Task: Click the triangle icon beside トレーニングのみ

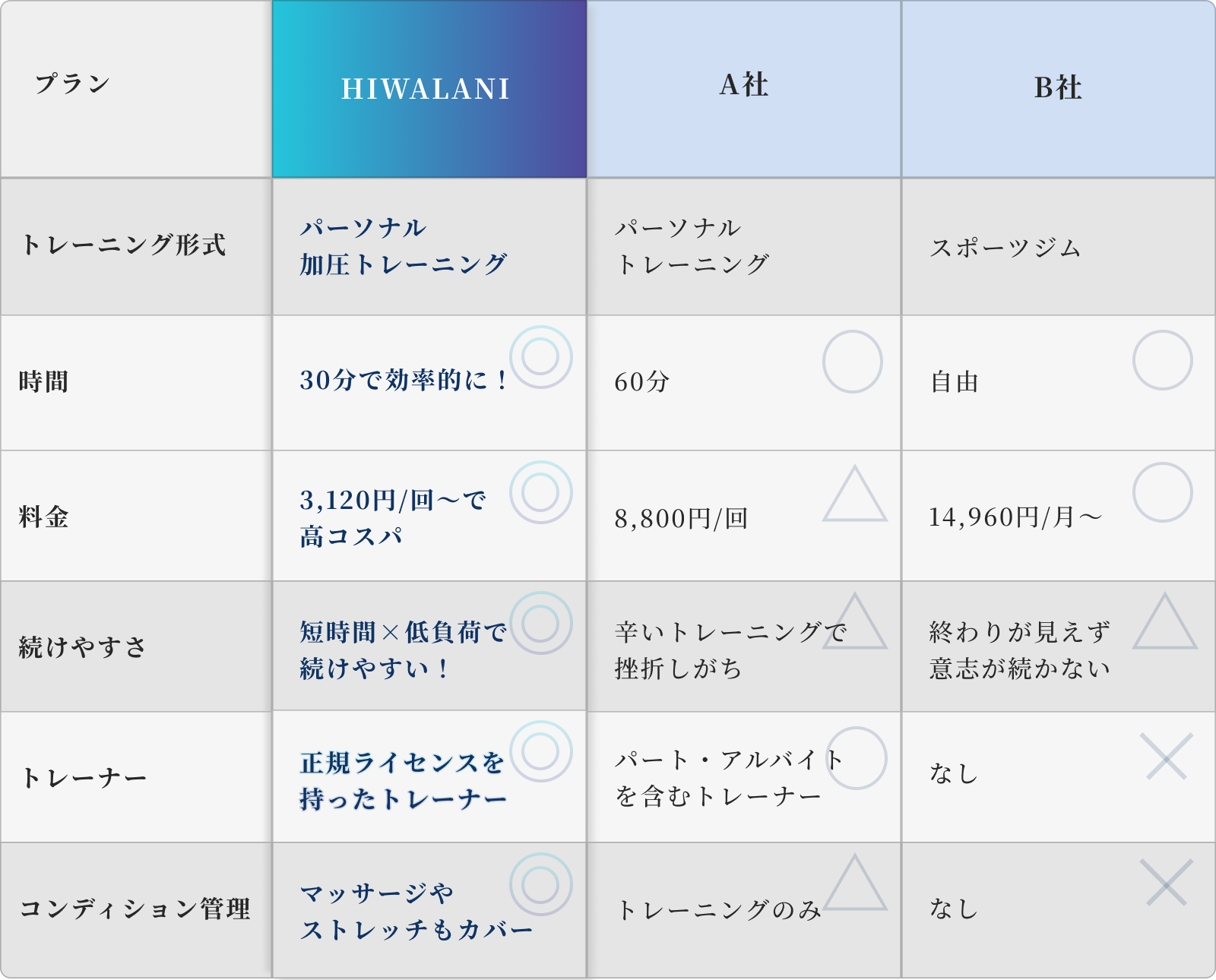Action: pyautogui.click(x=855, y=883)
